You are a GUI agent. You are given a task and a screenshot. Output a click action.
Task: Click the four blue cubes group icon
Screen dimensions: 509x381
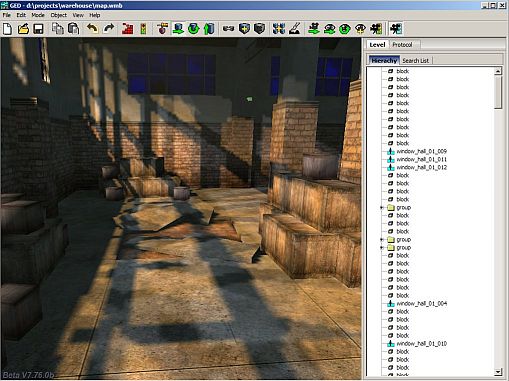coord(279,29)
